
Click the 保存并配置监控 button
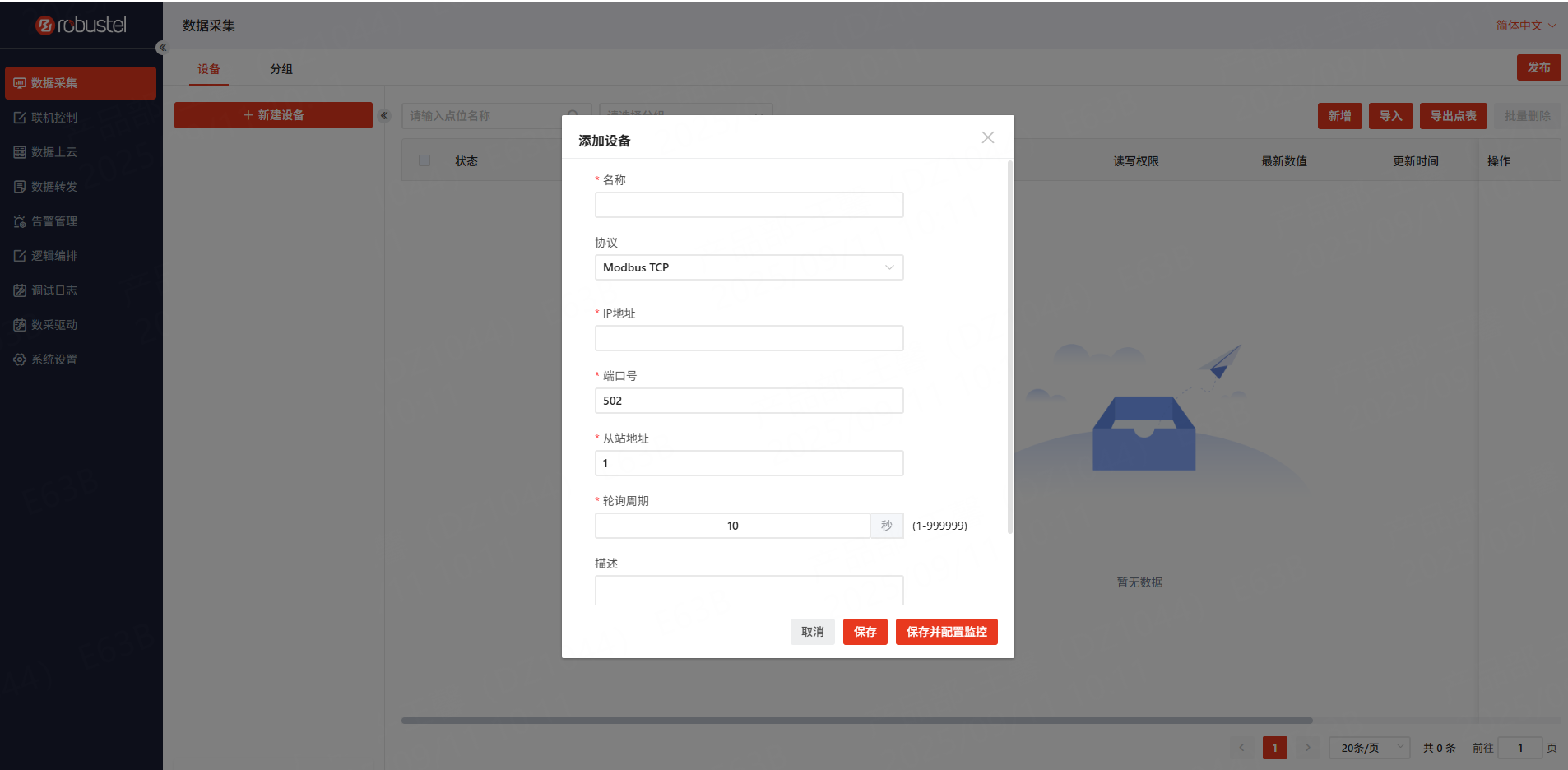tap(946, 632)
